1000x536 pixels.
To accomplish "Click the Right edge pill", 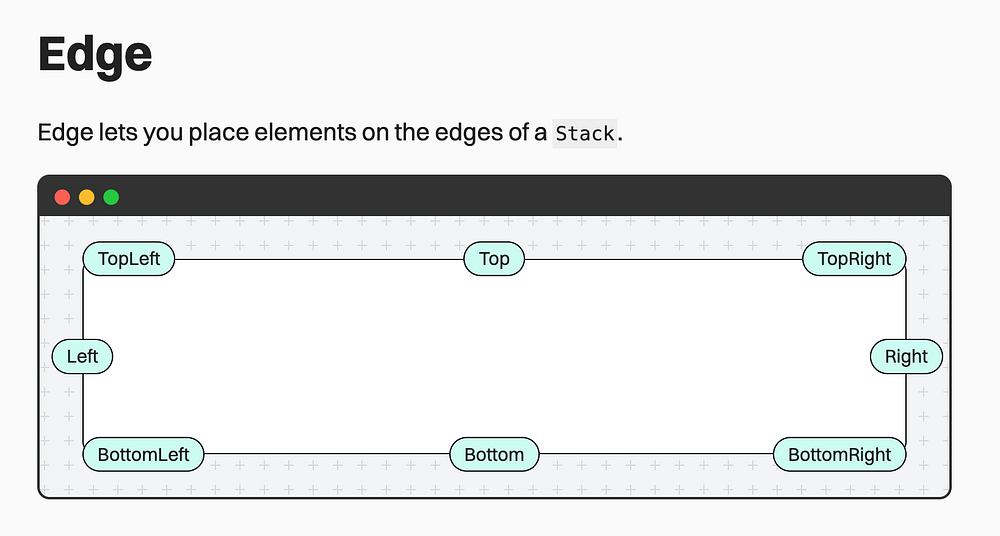I will [906, 356].
